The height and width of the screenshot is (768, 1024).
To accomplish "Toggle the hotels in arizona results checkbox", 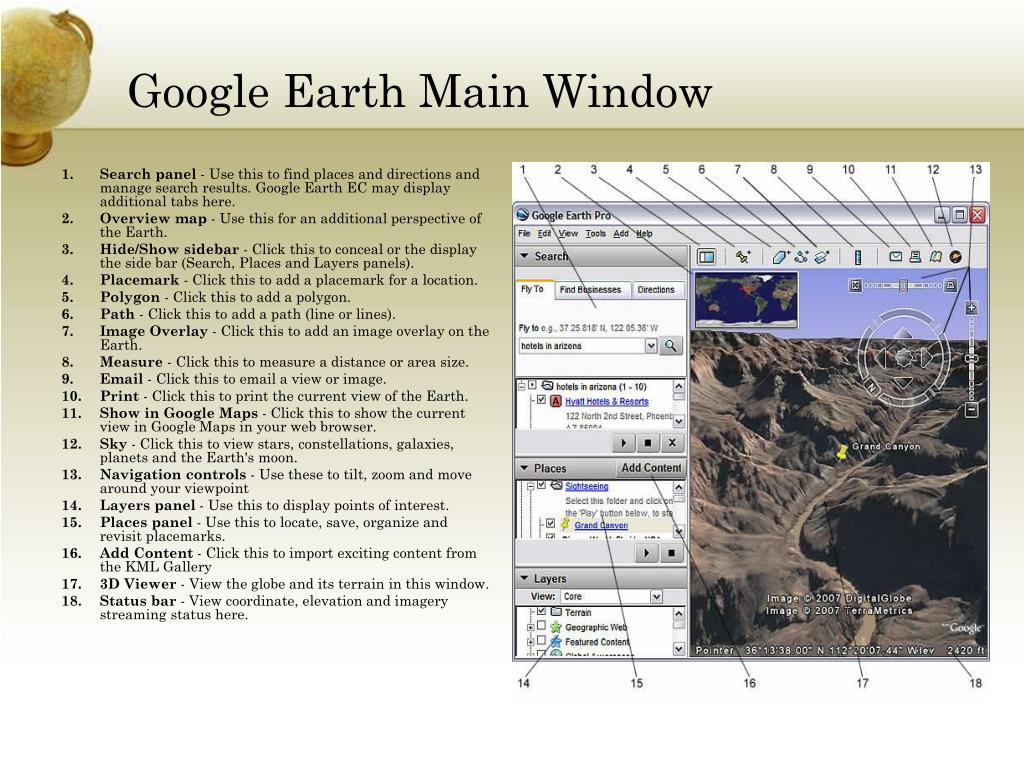I will click(532, 385).
